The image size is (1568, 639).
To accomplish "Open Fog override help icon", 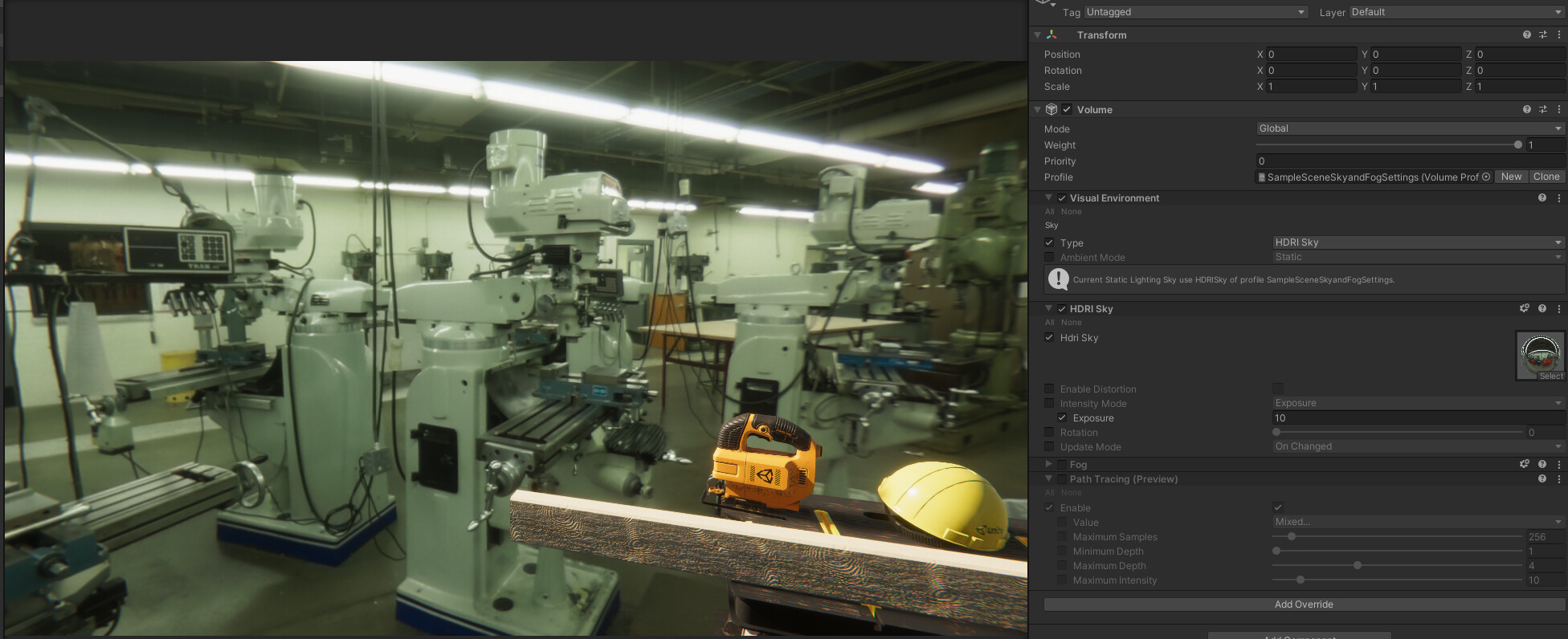I will coord(1541,465).
